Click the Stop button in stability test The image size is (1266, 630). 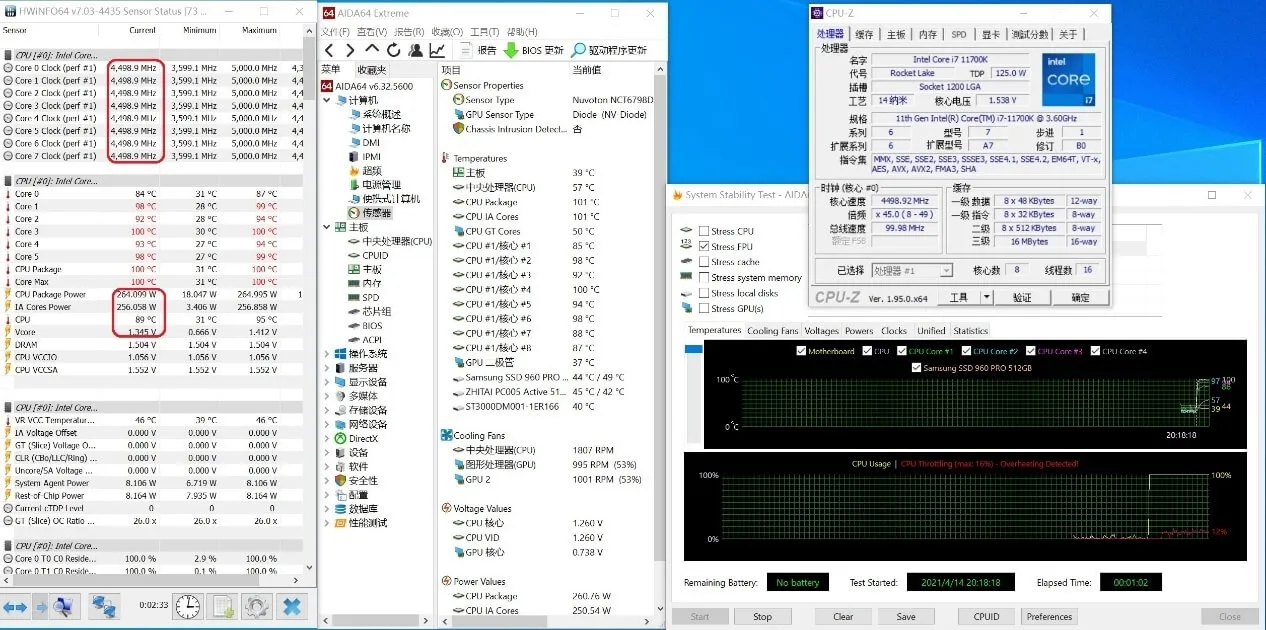763,616
